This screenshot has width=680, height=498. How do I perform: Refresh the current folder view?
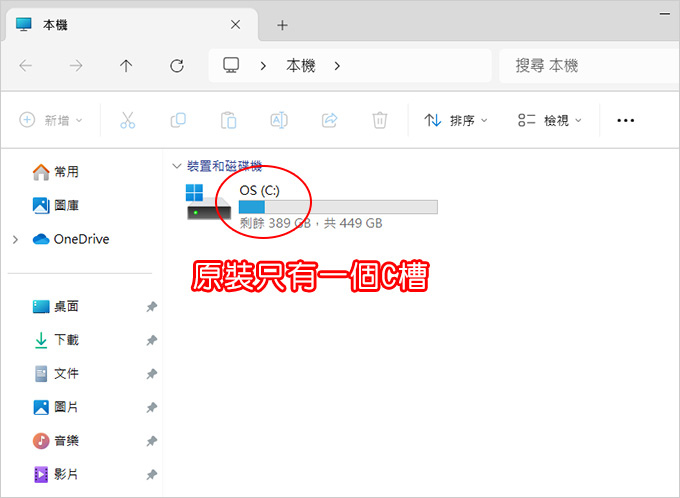[x=177, y=66]
